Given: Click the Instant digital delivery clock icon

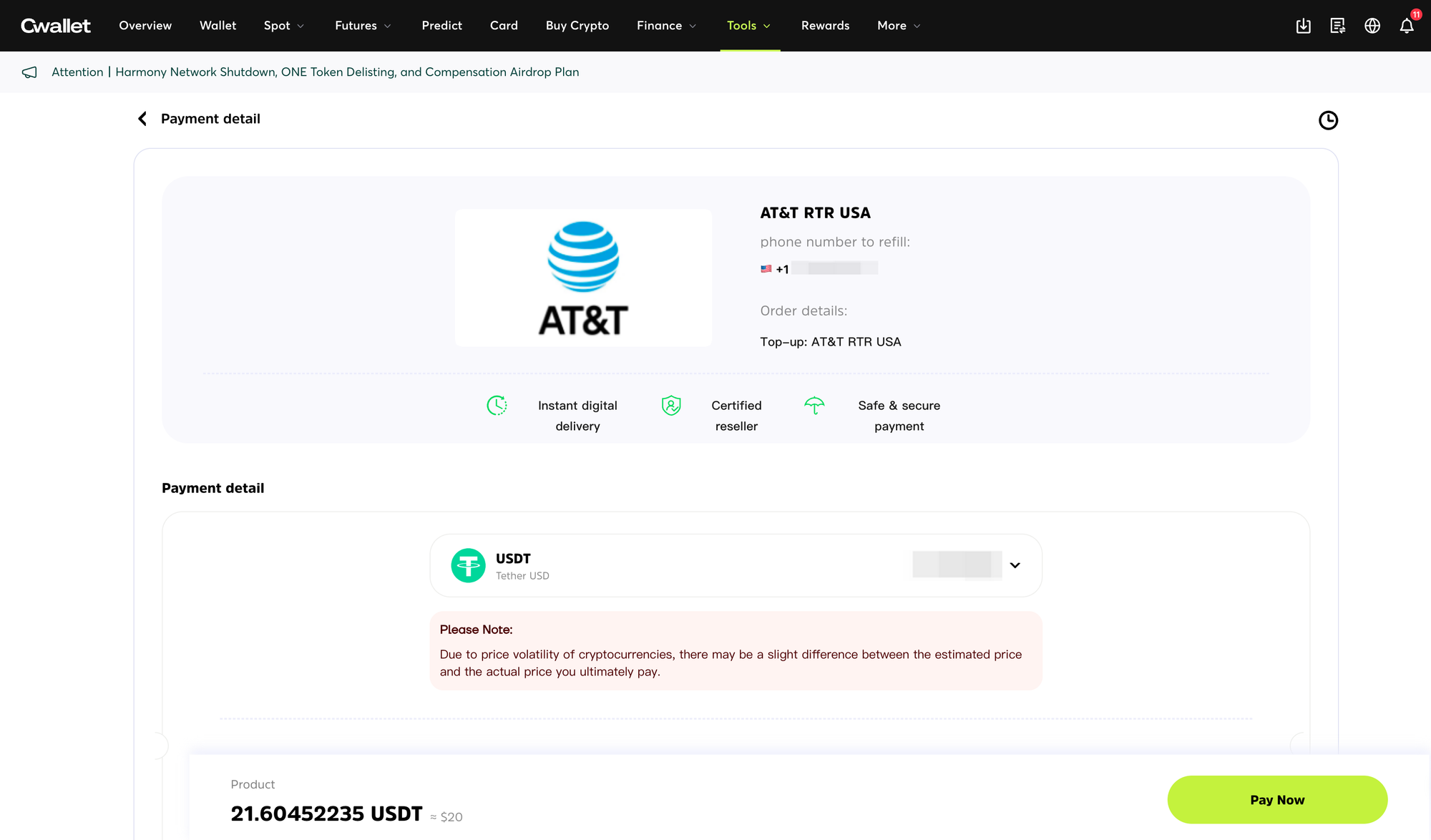Looking at the screenshot, I should 497,406.
